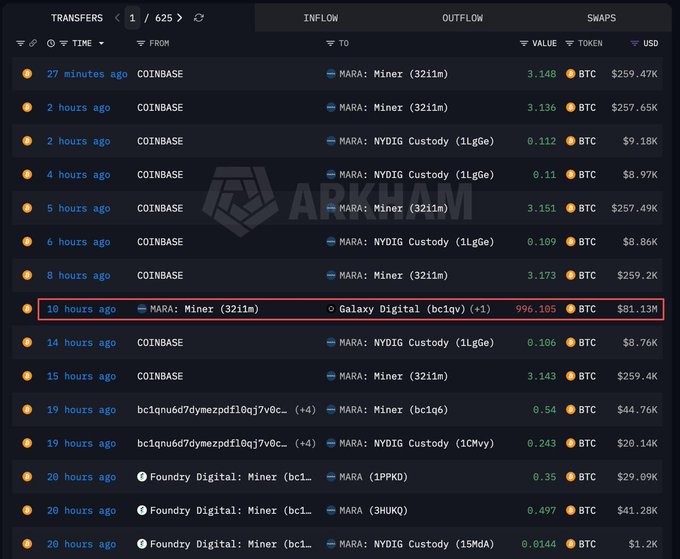Switch to the INFLOW tab

pyautogui.click(x=320, y=18)
